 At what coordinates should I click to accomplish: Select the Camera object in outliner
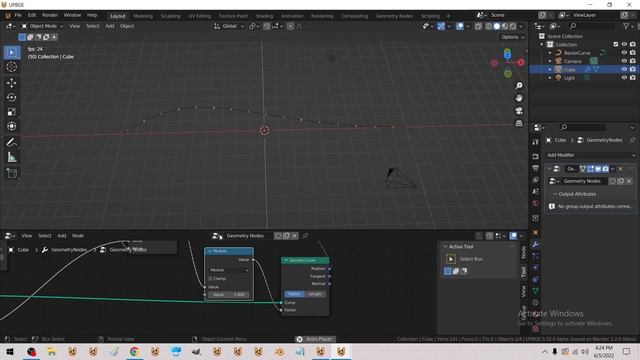coord(572,61)
